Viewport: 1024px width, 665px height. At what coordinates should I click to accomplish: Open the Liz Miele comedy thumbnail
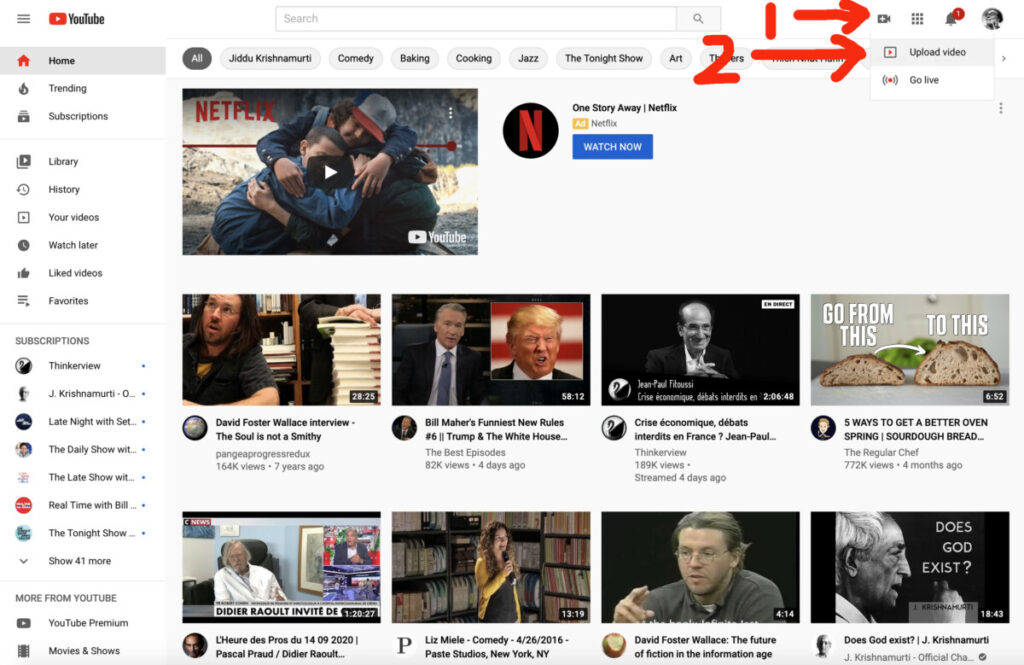pos(491,568)
